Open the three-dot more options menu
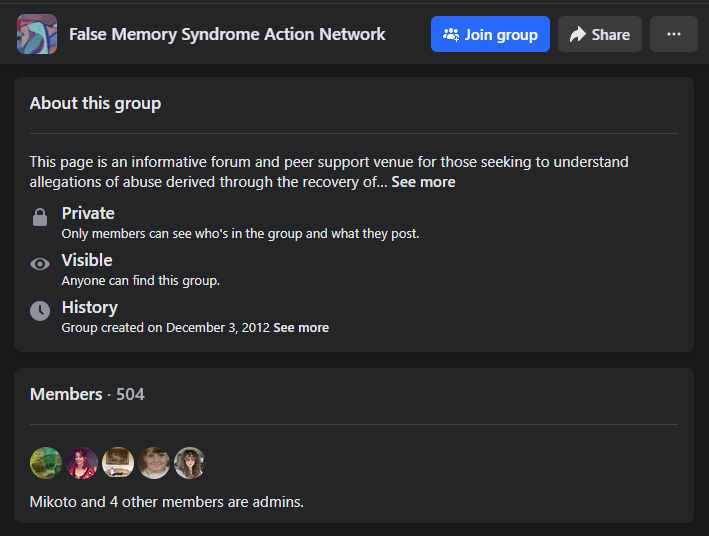The height and width of the screenshot is (536, 709). point(674,34)
